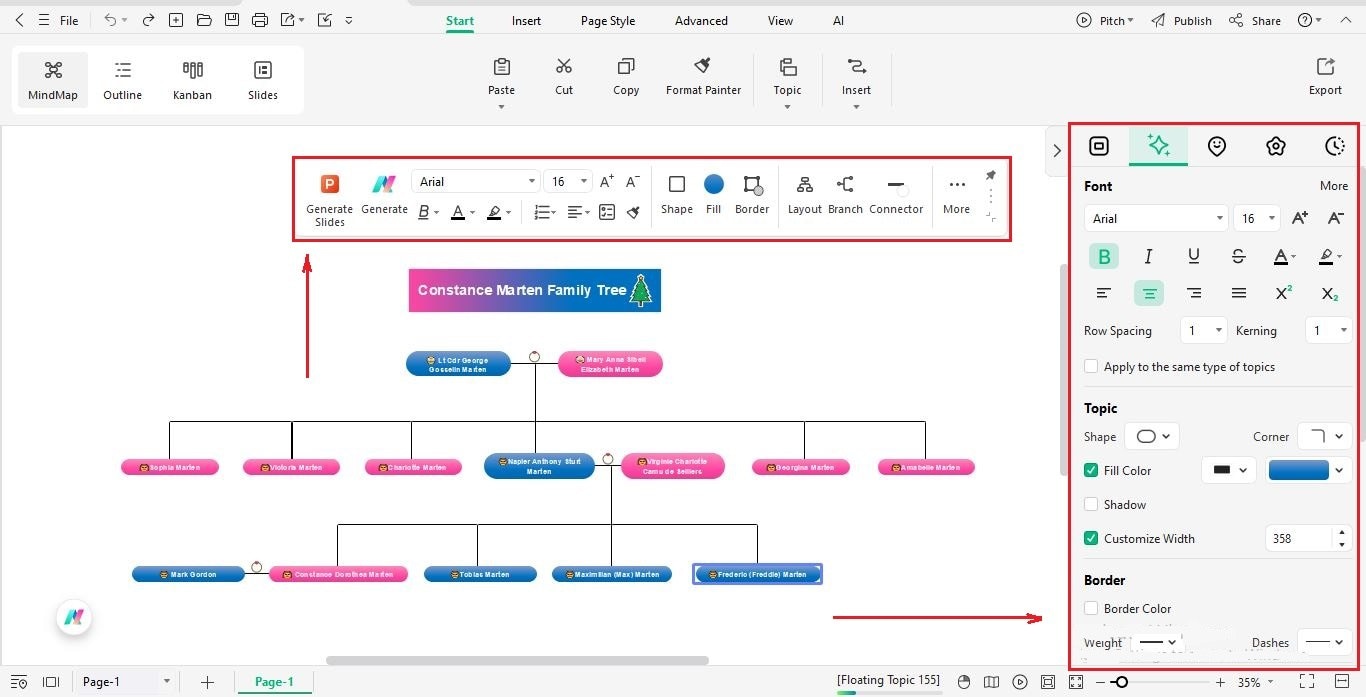
Task: Open Shape option in floating toolbar
Action: [x=677, y=195]
